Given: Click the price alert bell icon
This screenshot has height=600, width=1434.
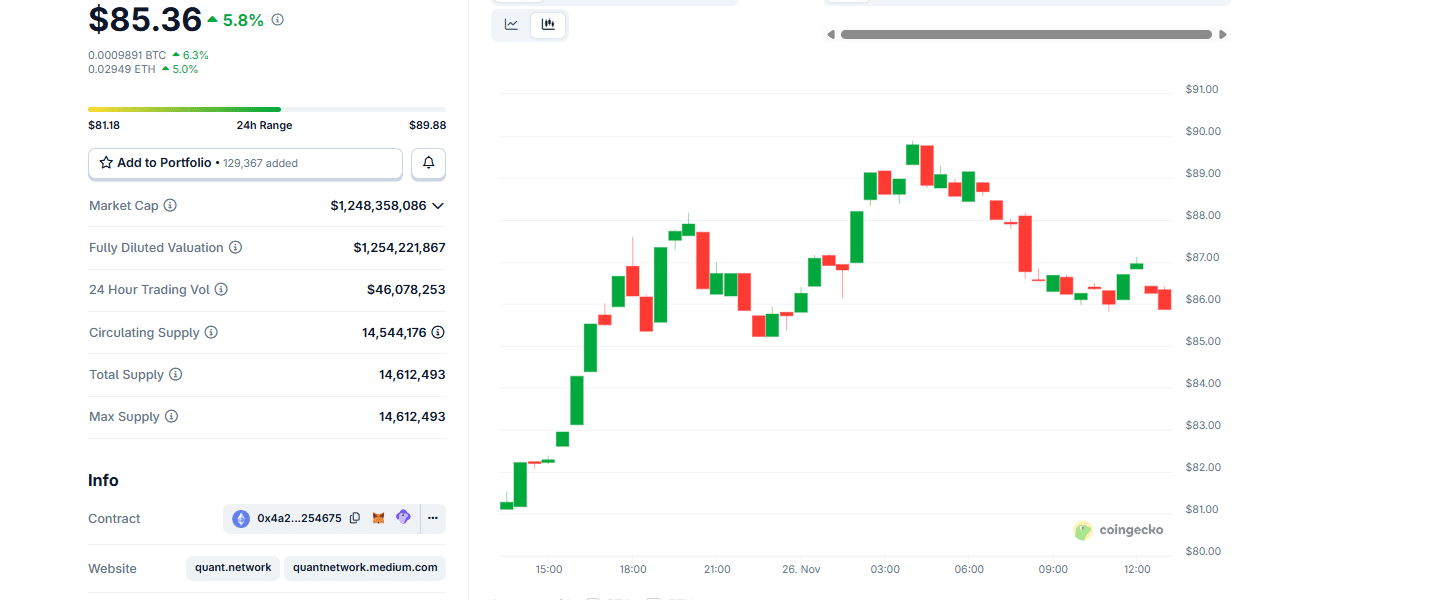Looking at the screenshot, I should [x=428, y=163].
